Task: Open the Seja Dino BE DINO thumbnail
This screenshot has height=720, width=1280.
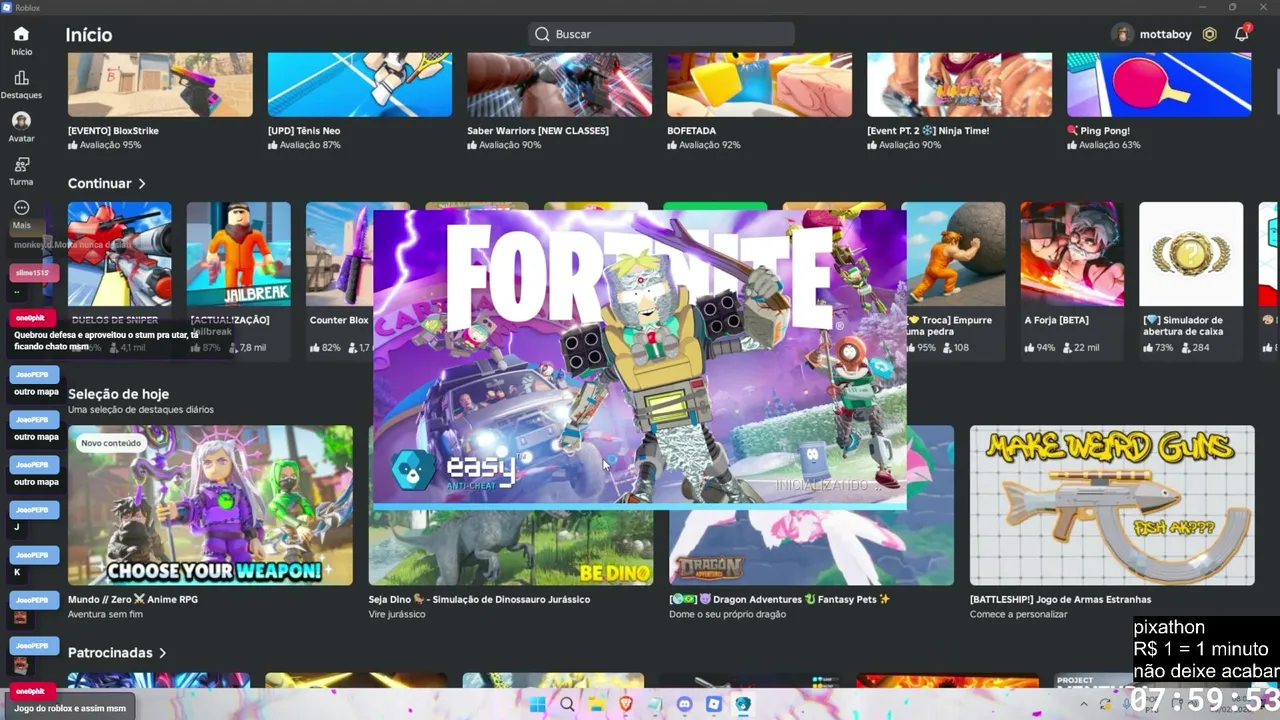Action: point(511,547)
